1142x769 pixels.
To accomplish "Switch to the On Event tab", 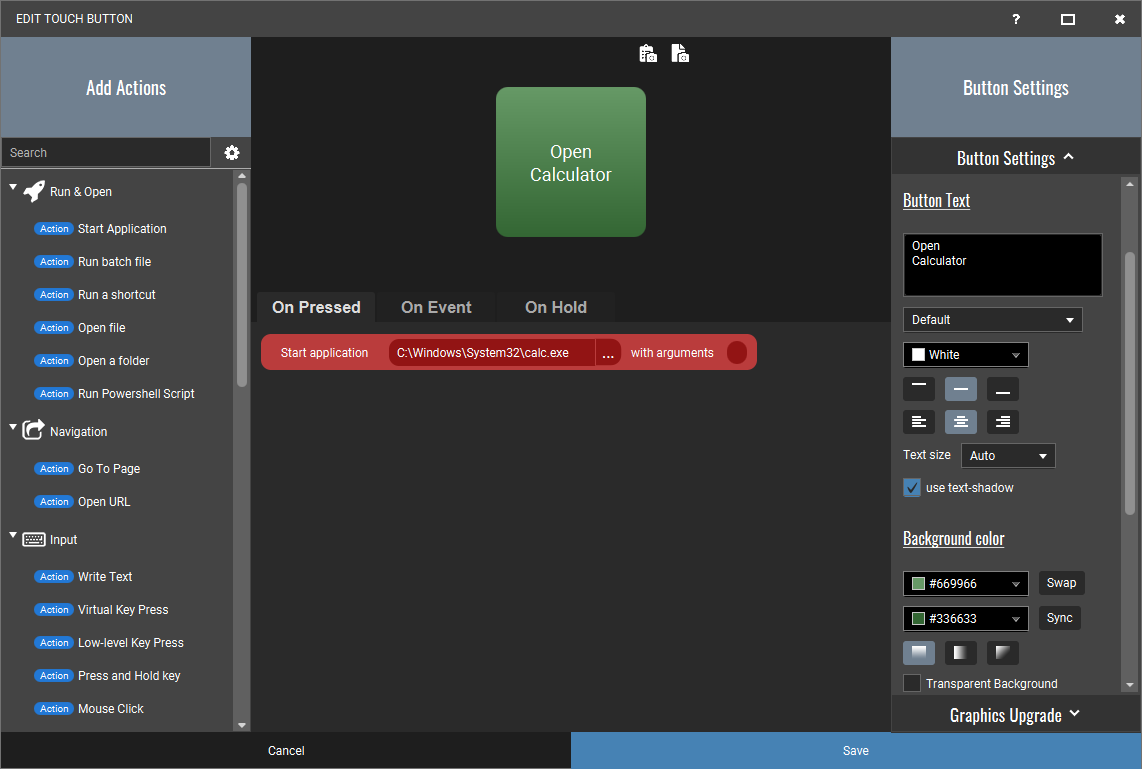I will tap(436, 308).
